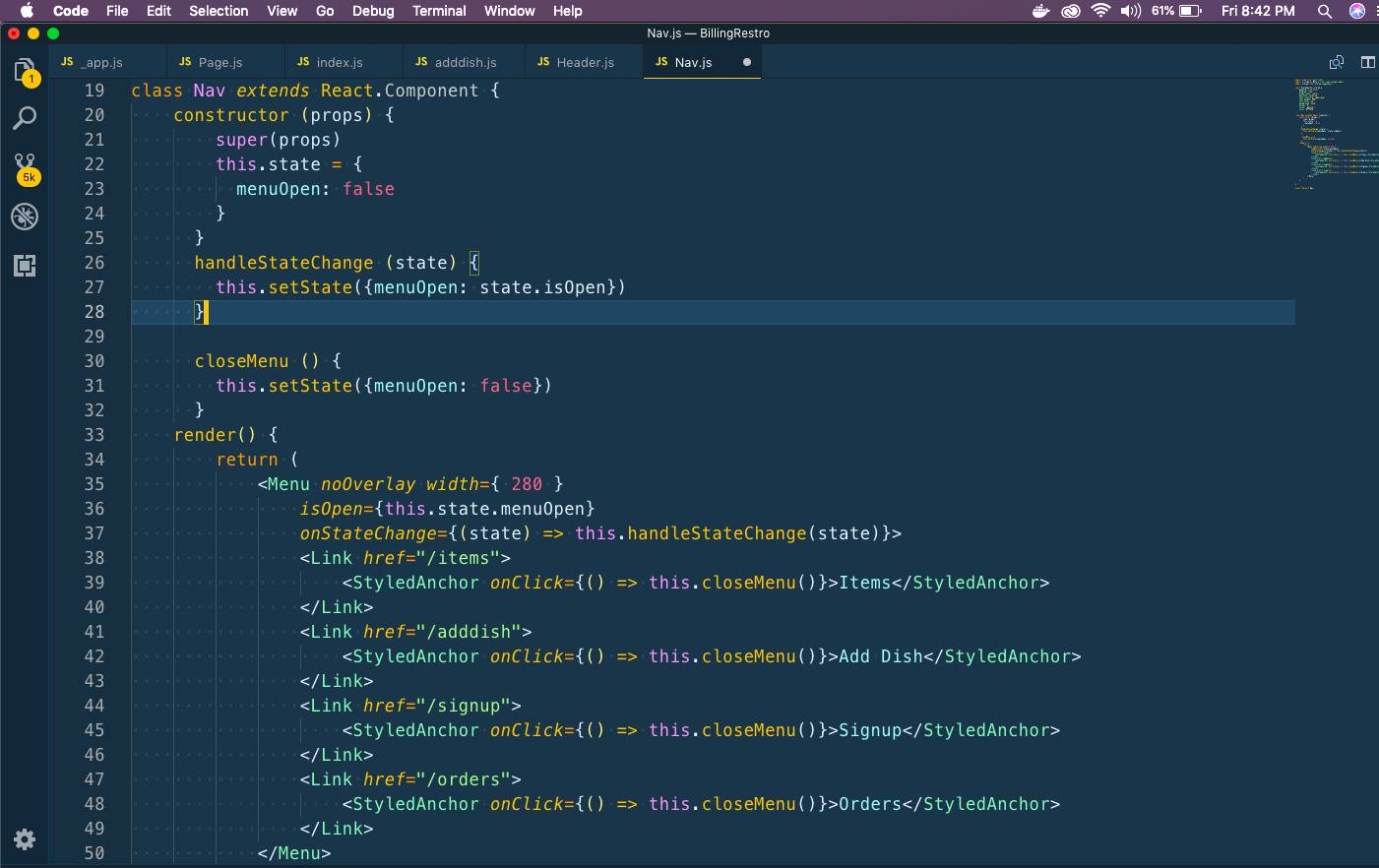Open the Code application menu

71,11
